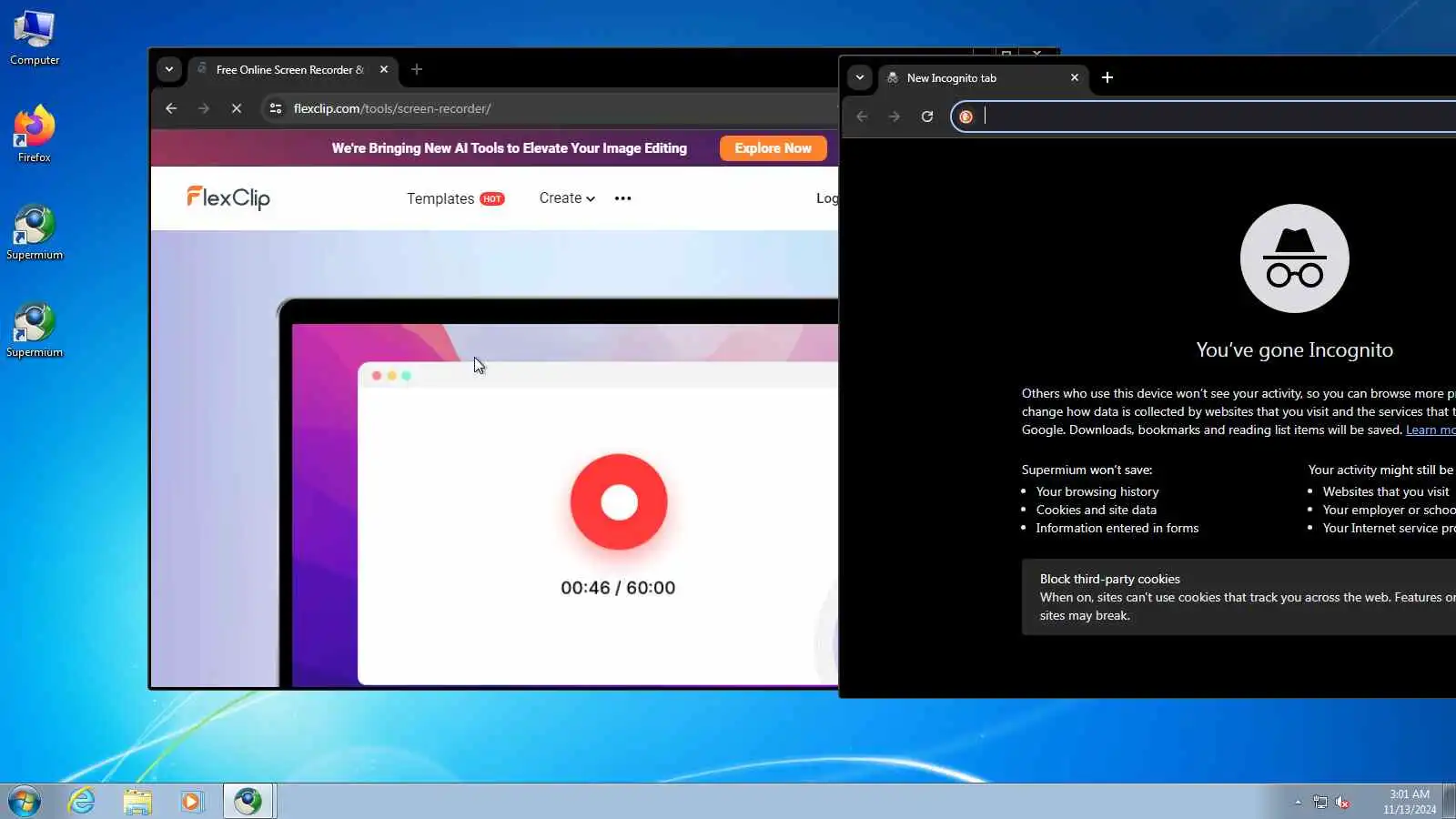
Task: Add a new tab in FlexClip window
Action: point(417,69)
